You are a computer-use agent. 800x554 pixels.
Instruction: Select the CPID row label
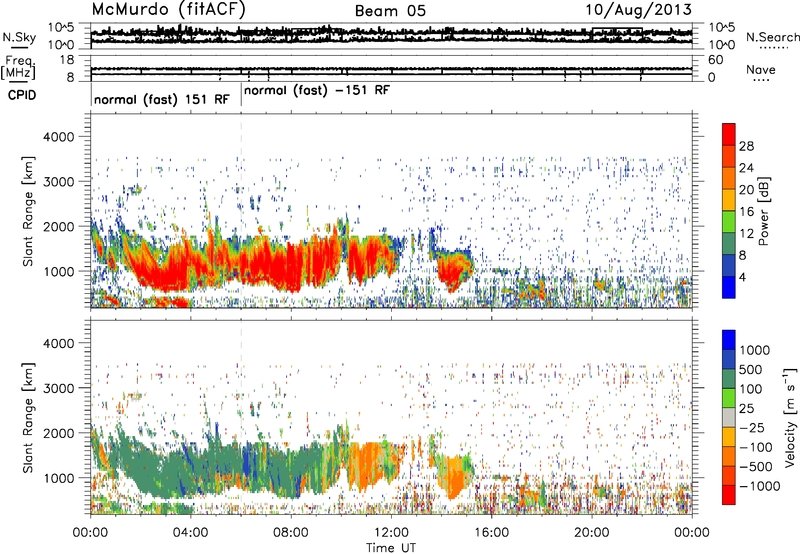click(x=22, y=95)
